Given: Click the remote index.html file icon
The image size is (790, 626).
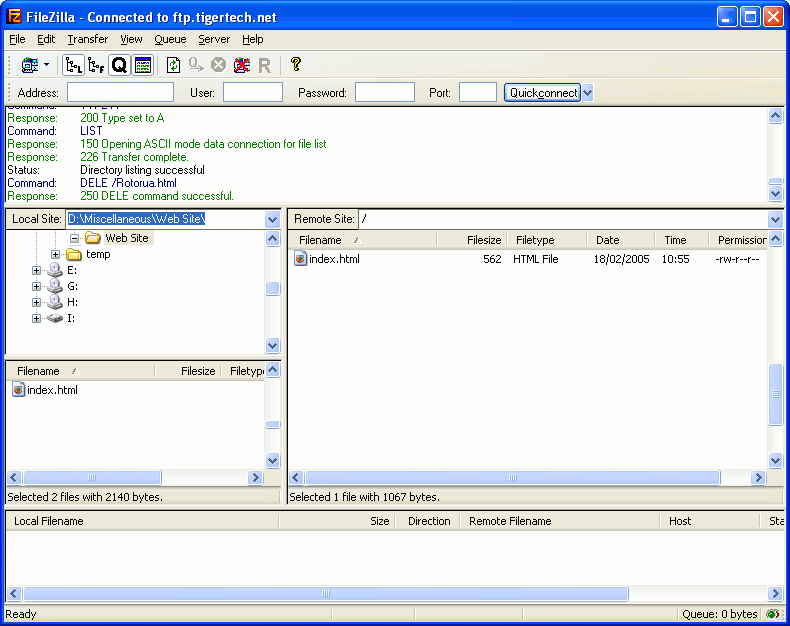Looking at the screenshot, I should [301, 259].
